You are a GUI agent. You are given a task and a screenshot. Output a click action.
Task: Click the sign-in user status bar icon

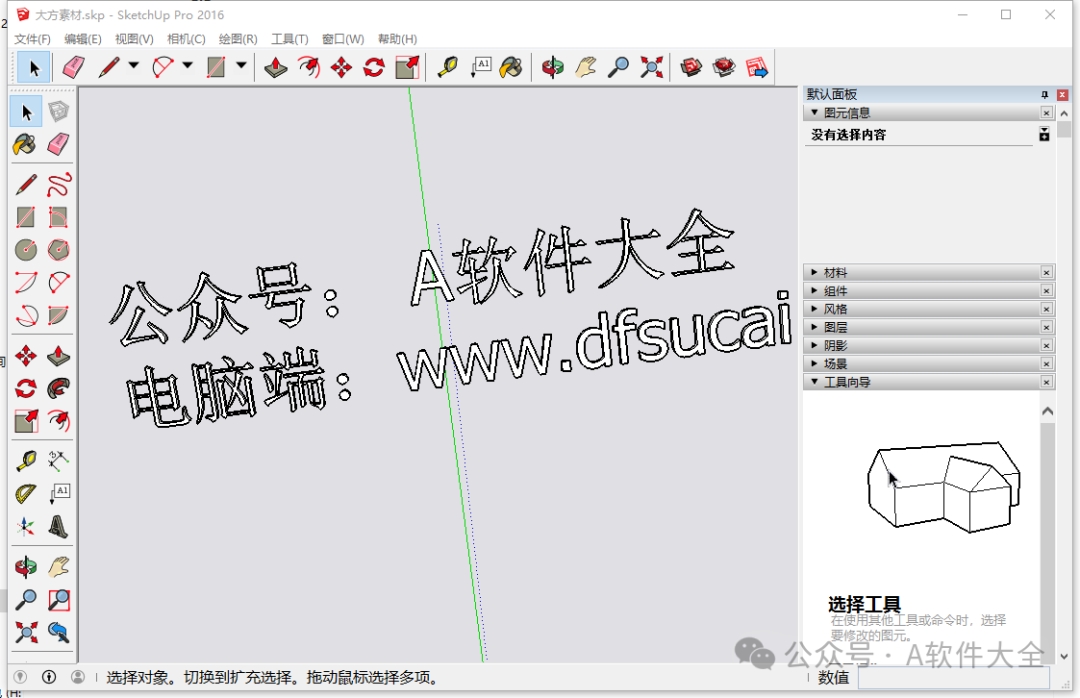click(x=78, y=677)
